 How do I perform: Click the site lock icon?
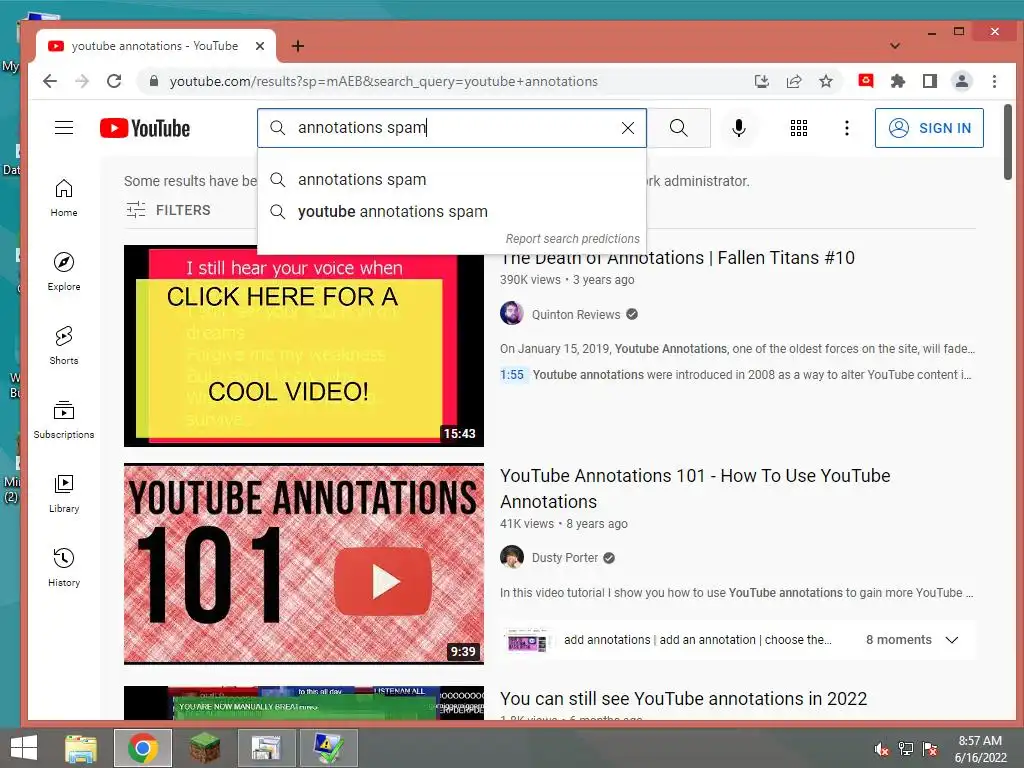tap(154, 81)
